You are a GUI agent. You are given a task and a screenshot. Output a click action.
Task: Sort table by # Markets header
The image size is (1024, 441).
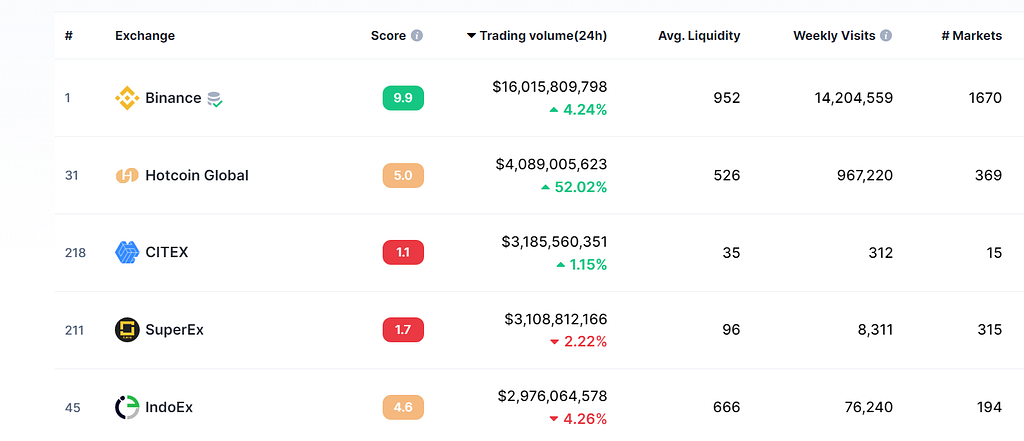971,36
